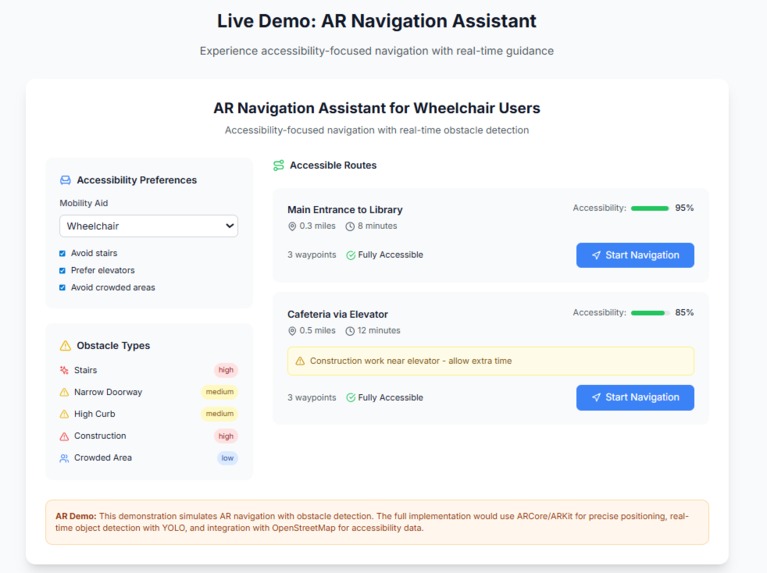Click the Obstacle Types section heading
This screenshot has width=767, height=573.
click(x=113, y=345)
